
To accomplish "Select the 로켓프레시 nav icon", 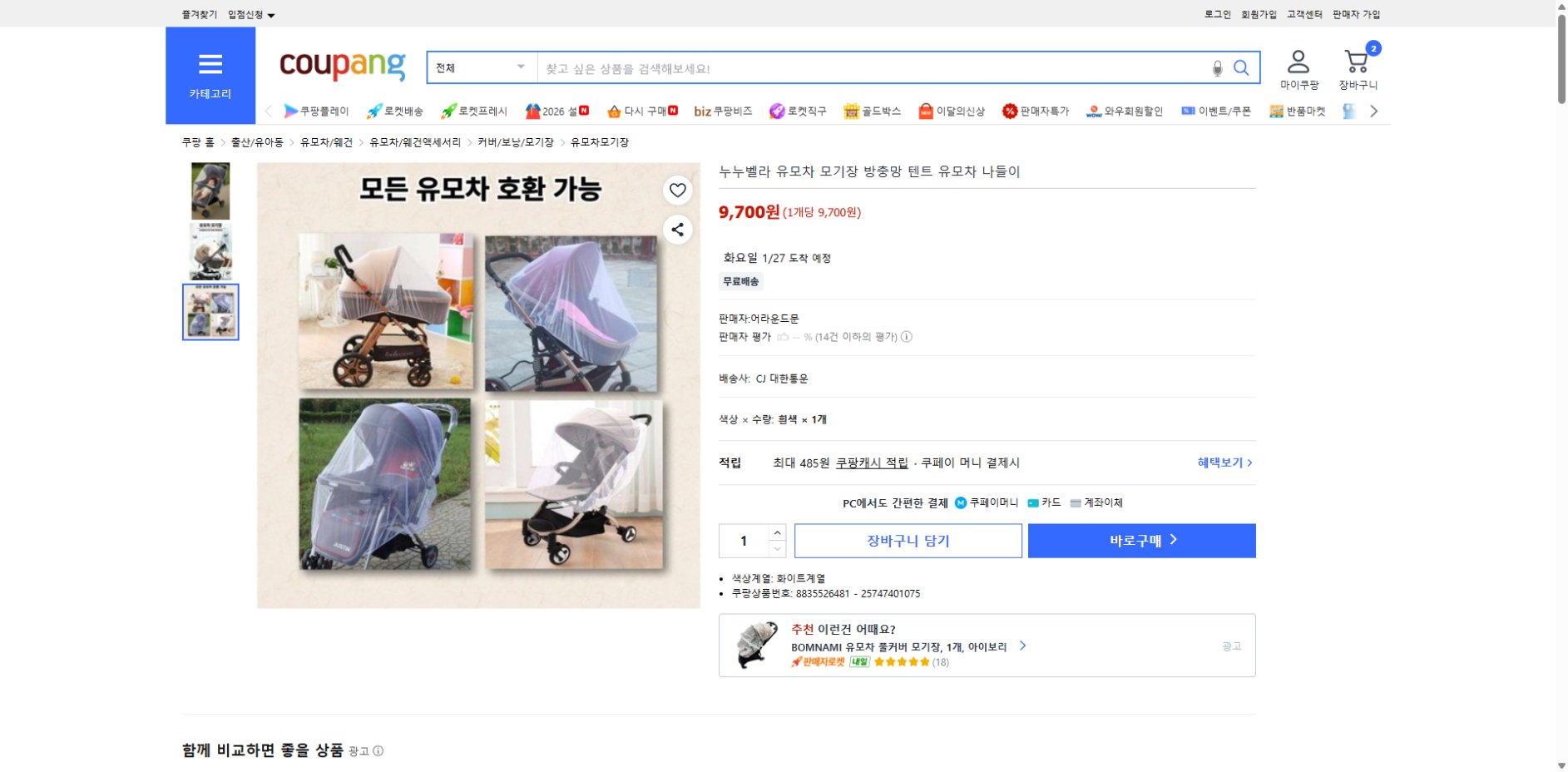I will coord(447,110).
